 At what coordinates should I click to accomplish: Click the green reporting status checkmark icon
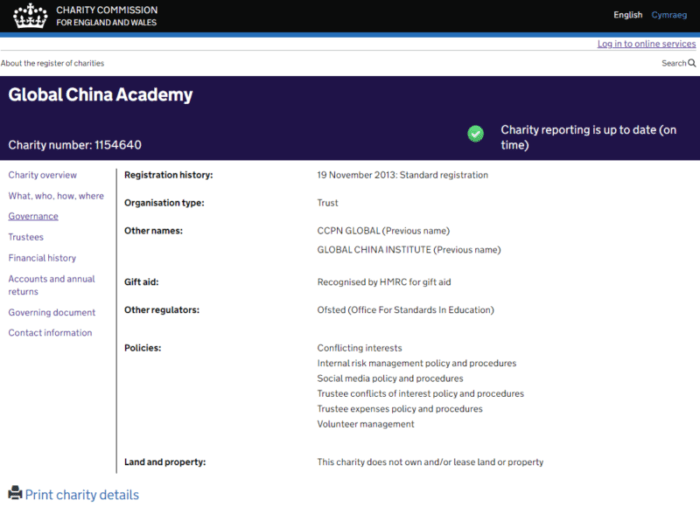(x=476, y=133)
